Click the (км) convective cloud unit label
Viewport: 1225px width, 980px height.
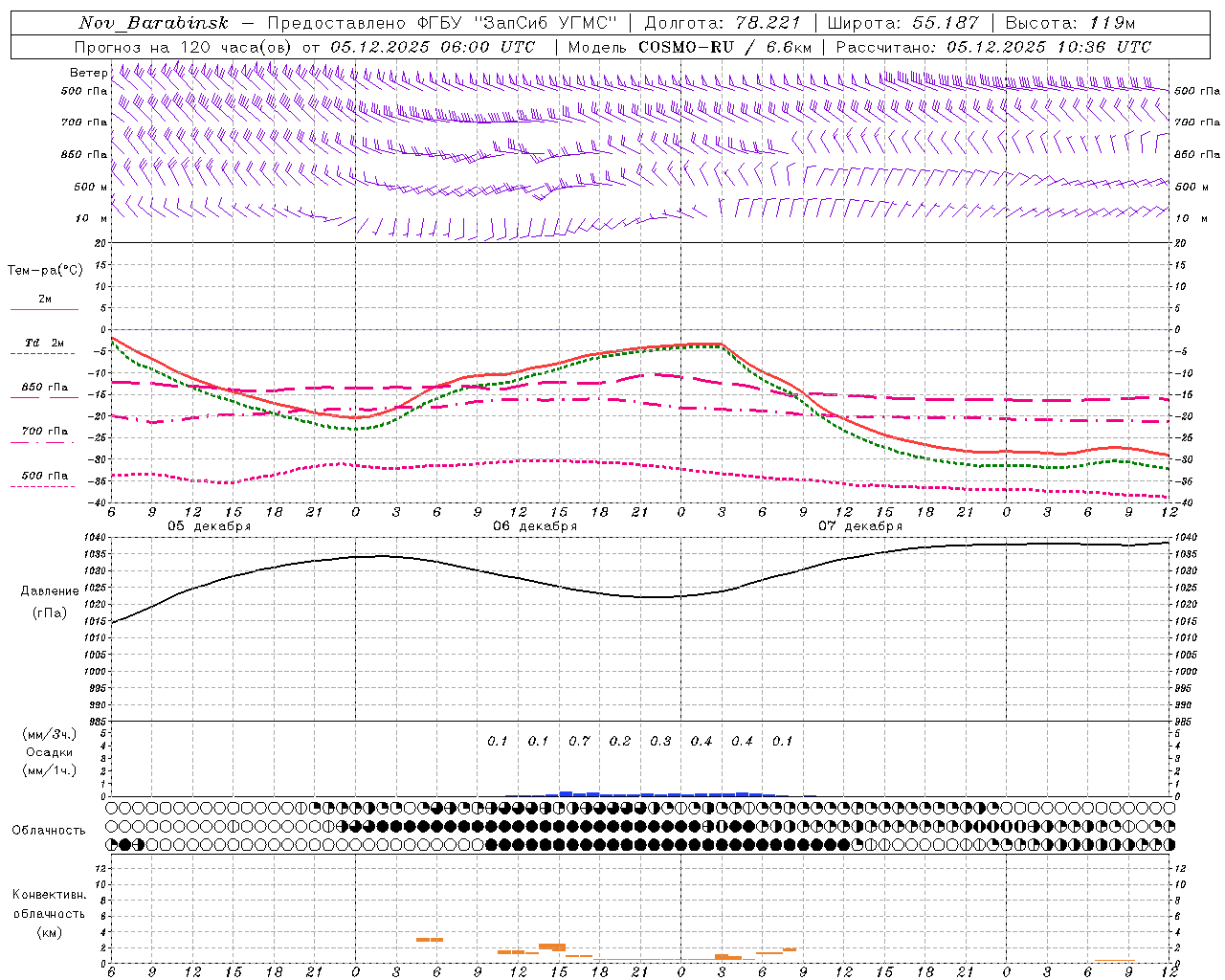[x=49, y=932]
